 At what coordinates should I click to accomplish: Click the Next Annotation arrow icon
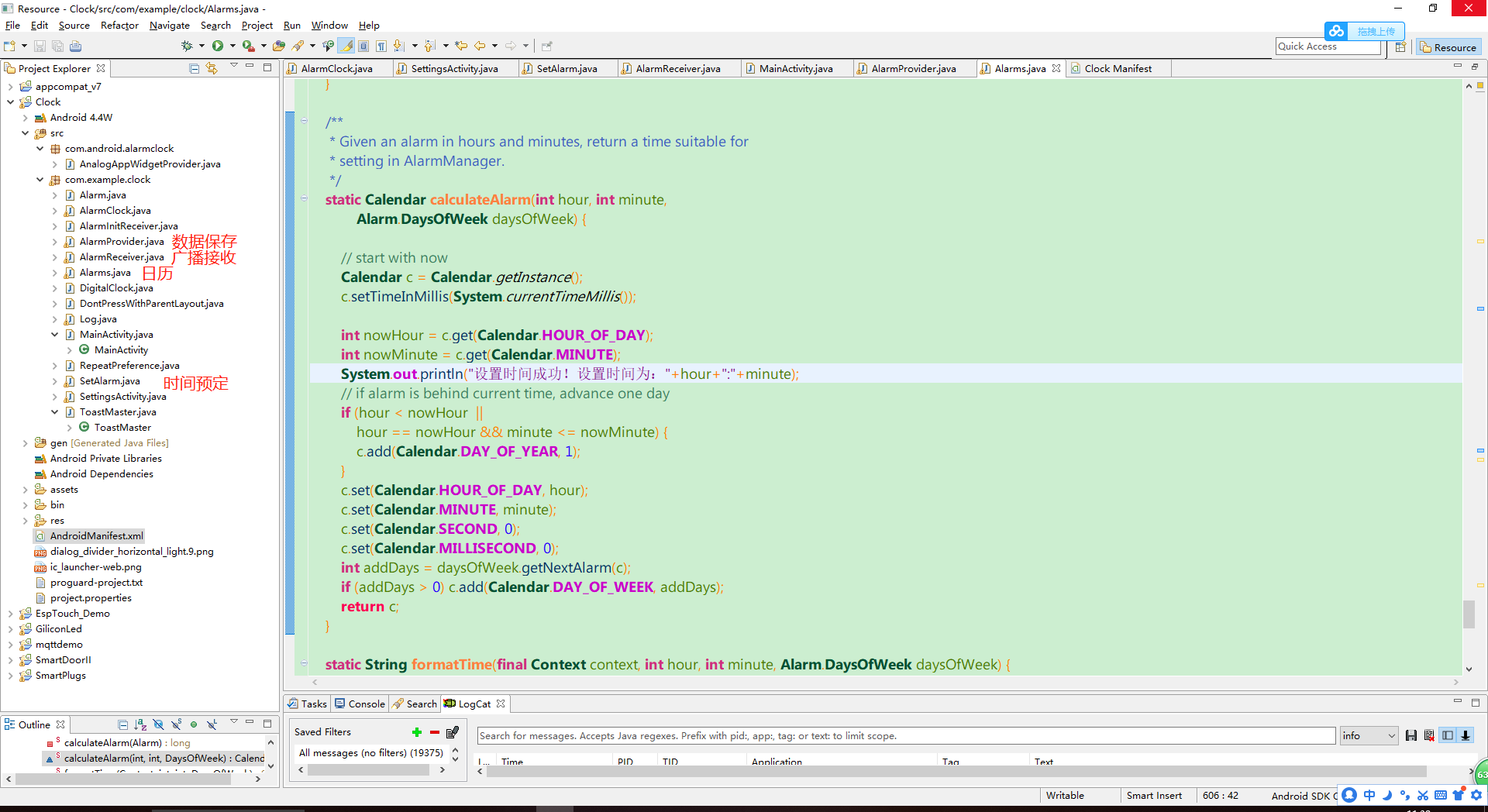coord(398,46)
